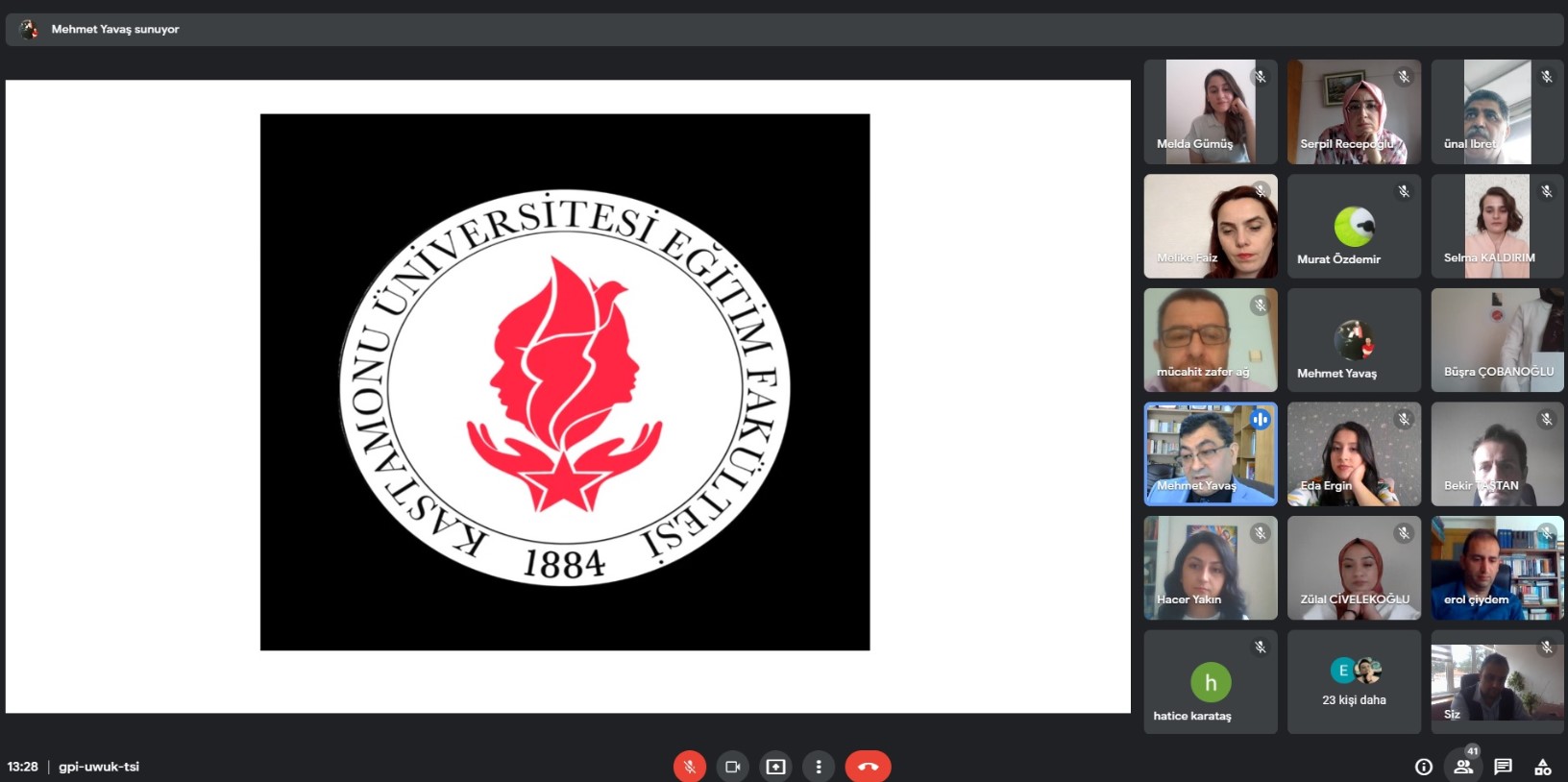Screen dimensions: 1568x782
Task: Open the activities panel icon
Action: [x=1543, y=767]
